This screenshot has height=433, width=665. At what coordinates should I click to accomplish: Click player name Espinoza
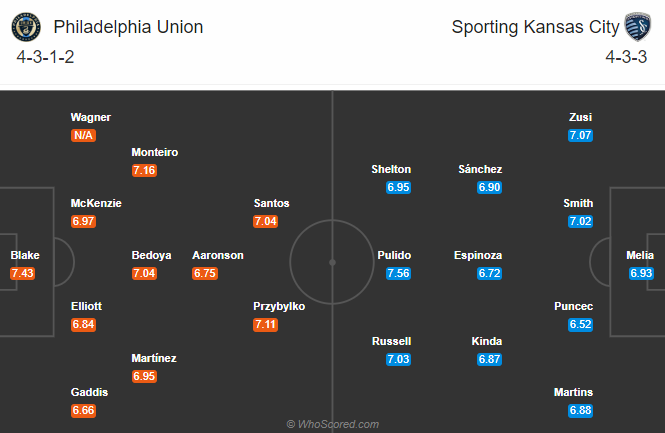(478, 255)
